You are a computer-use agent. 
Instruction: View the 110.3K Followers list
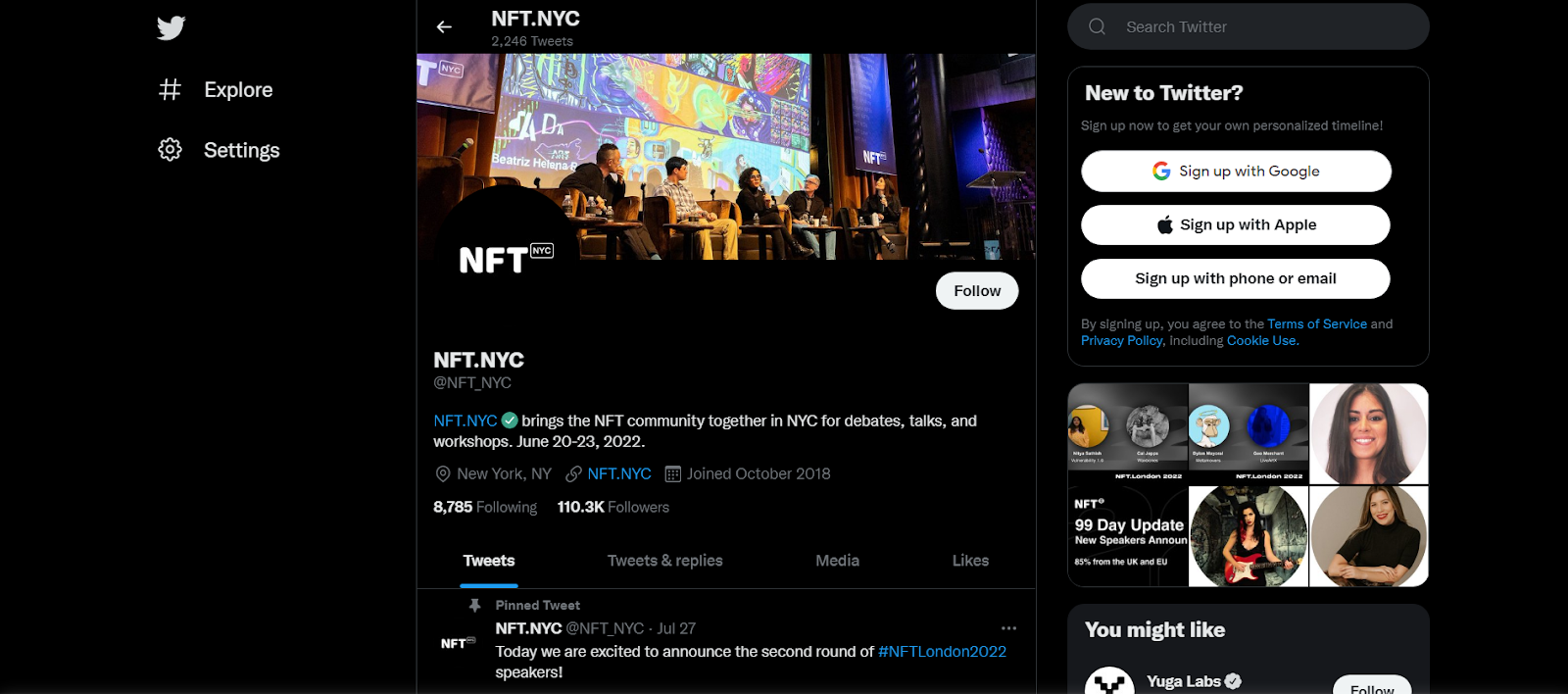[613, 507]
